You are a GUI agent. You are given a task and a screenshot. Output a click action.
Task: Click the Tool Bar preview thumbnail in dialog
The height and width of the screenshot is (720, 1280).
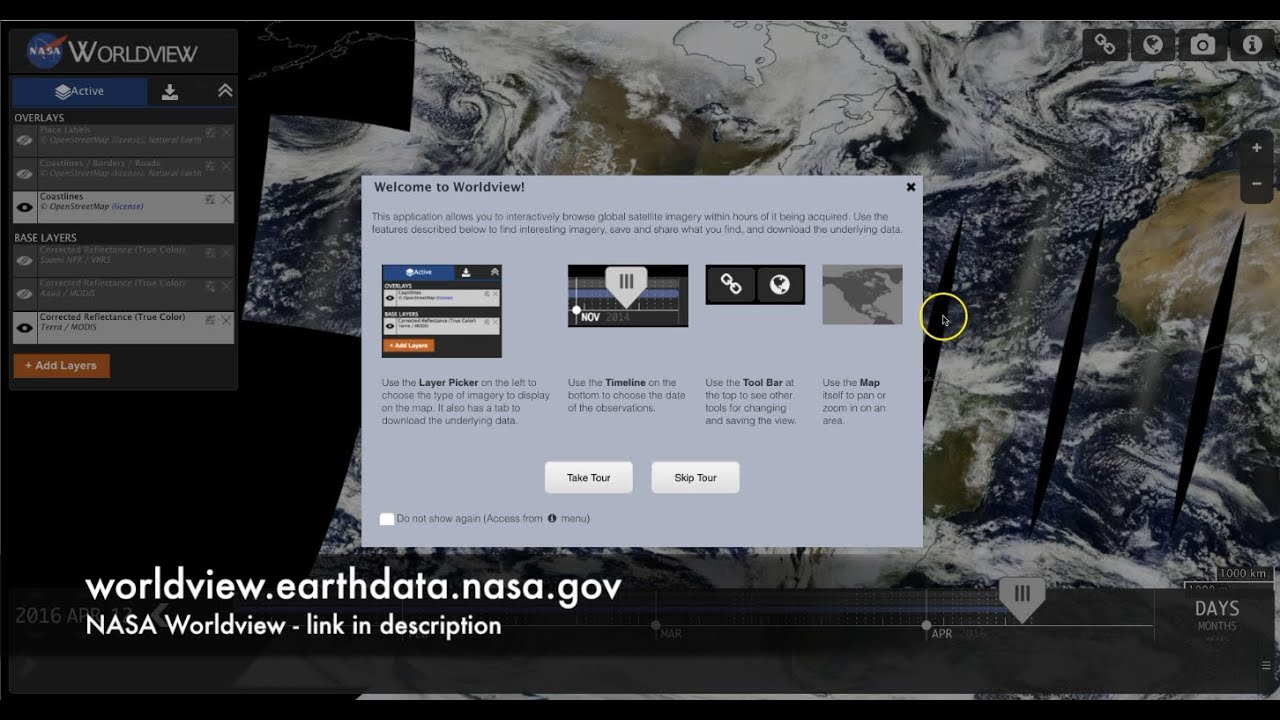click(x=755, y=285)
